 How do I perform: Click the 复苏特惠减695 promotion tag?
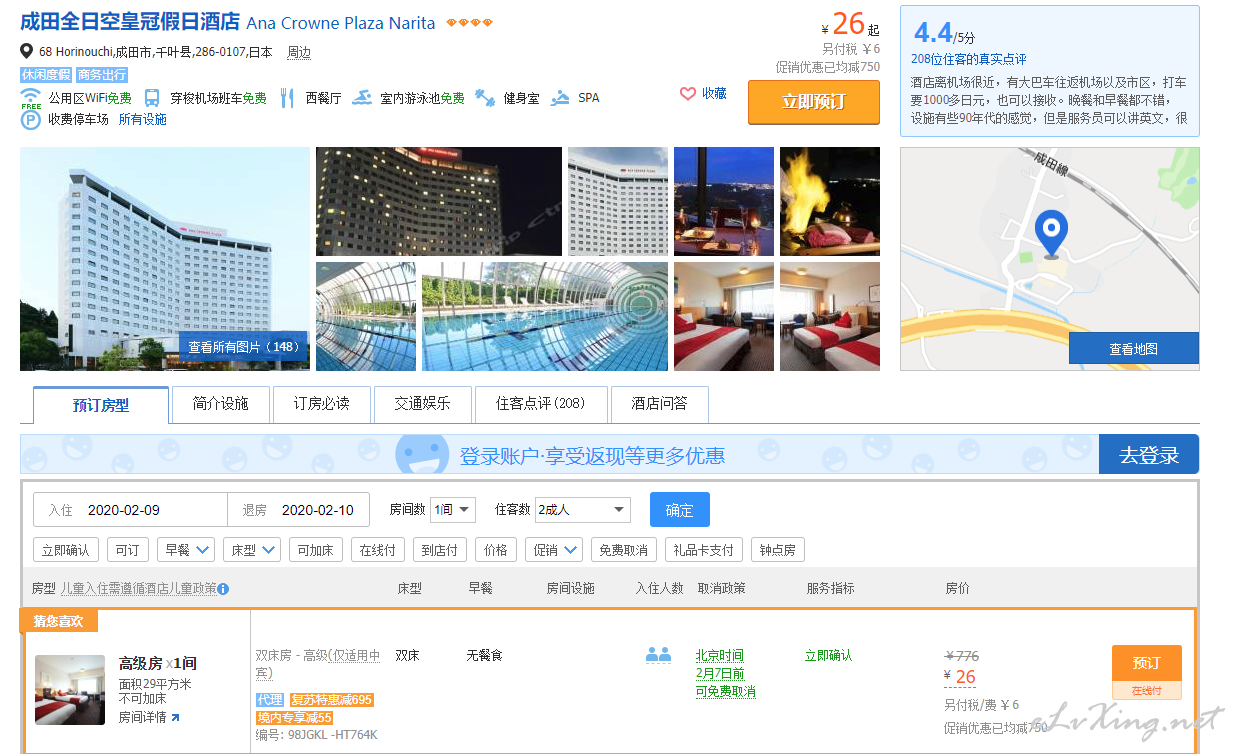(331, 700)
